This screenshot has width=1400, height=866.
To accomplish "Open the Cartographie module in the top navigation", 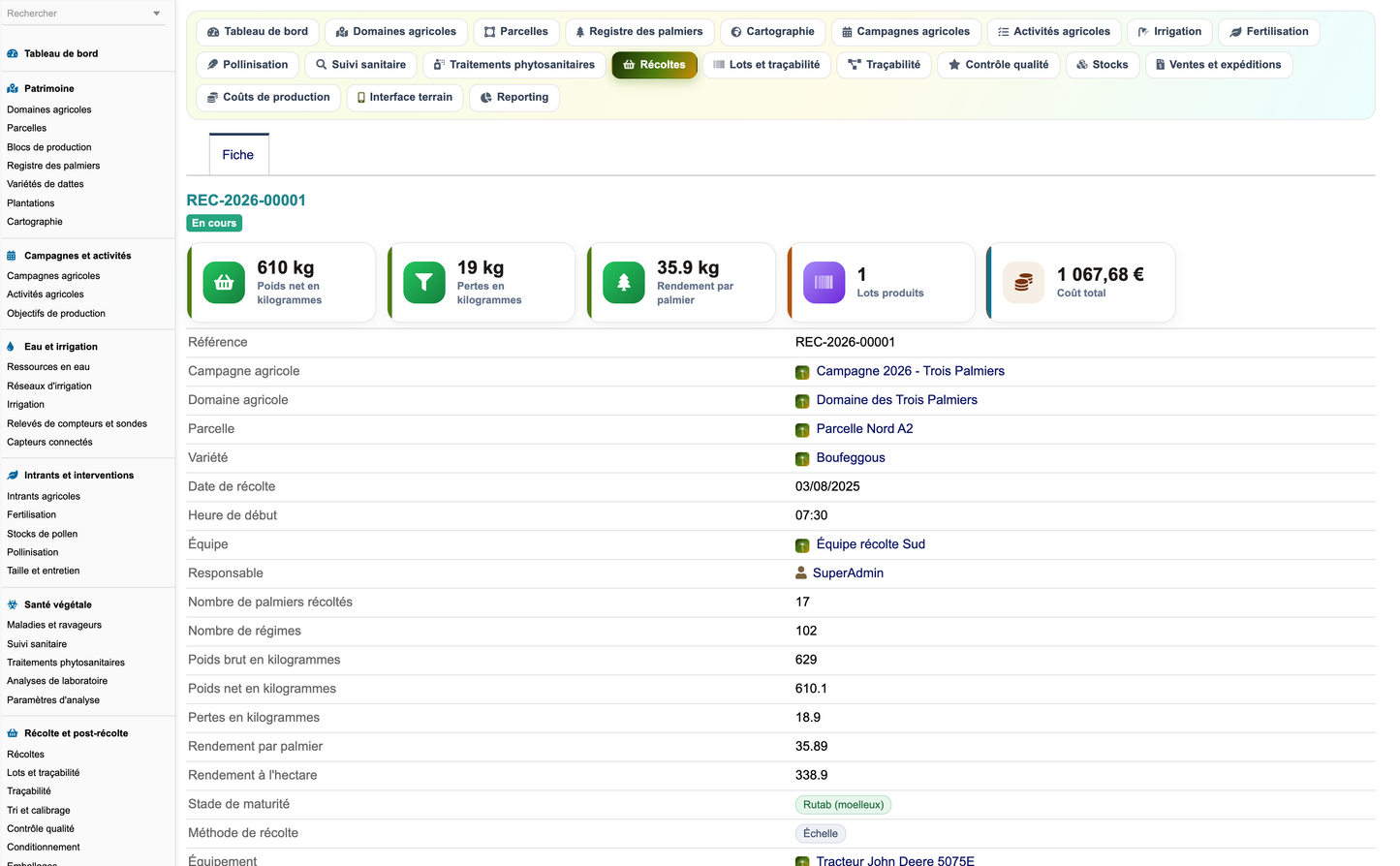I will (x=773, y=32).
